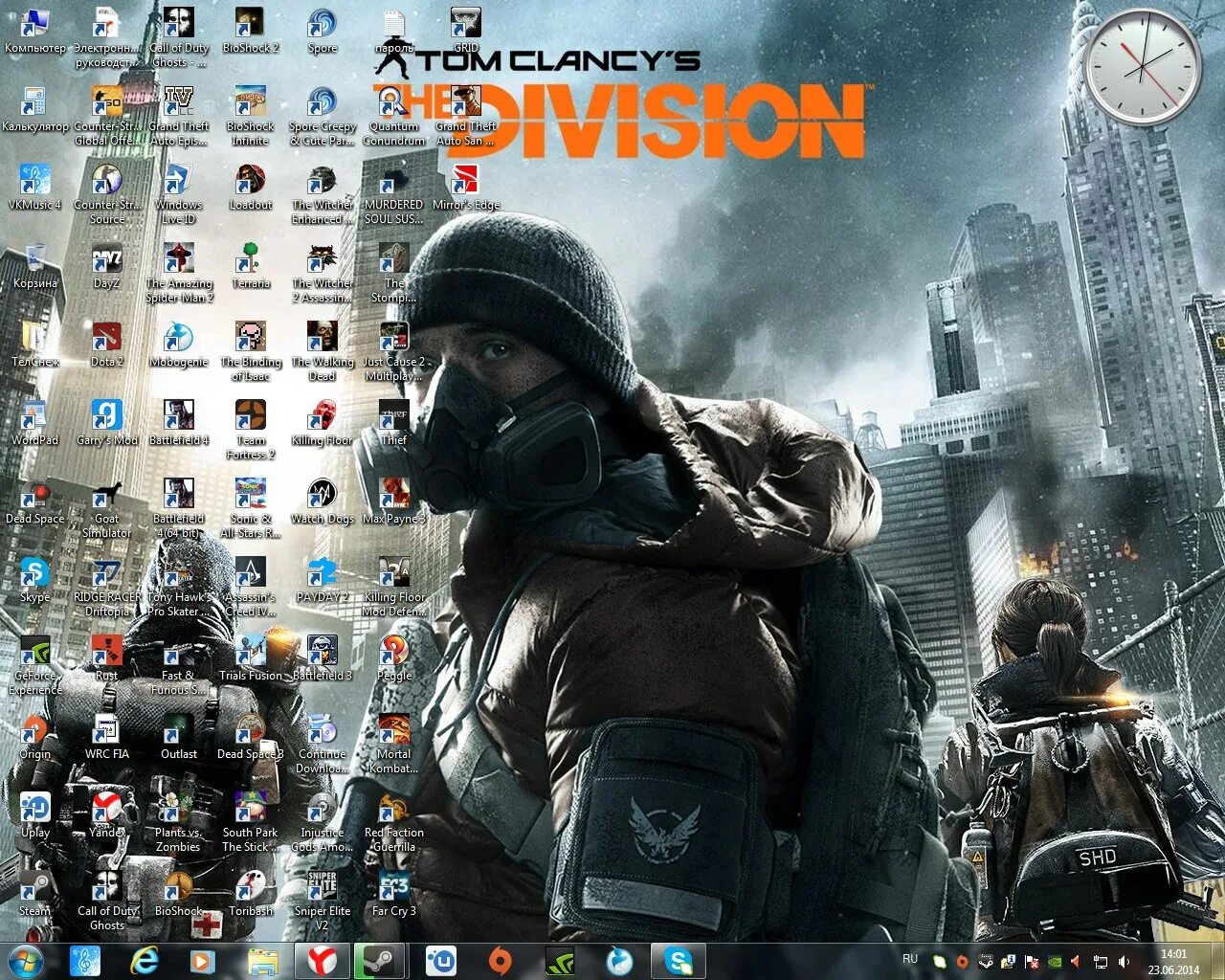The image size is (1225, 980).
Task: Launch Trials Fusion shortcut
Action: pyautogui.click(x=251, y=658)
